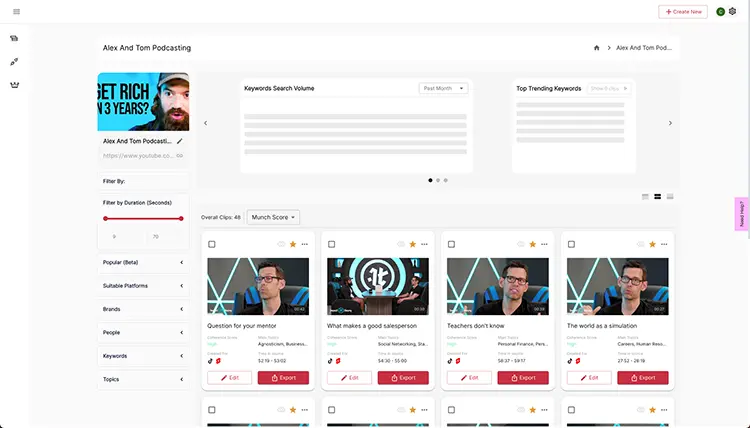750x428 pixels.
Task: Click the crown icon in left sidebar
Action: click(x=15, y=85)
